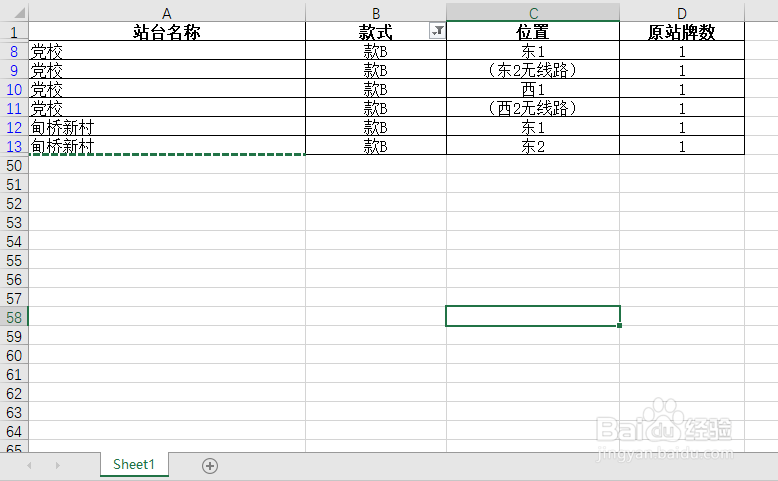Select the 东1 cell in row 8
The height and width of the screenshot is (481, 778).
point(533,51)
